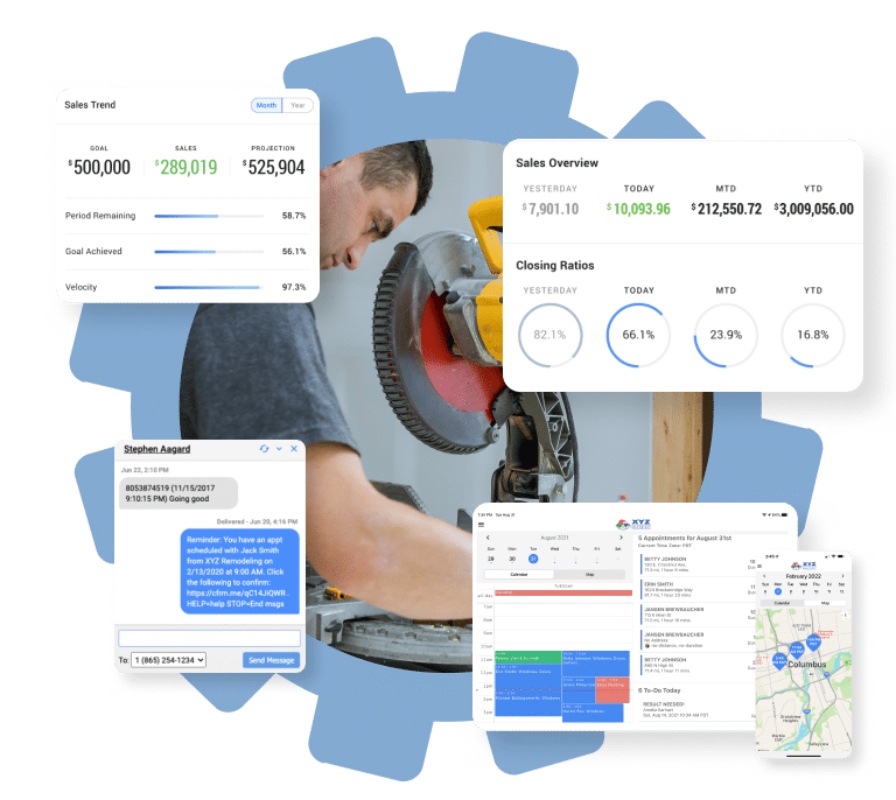896x800 pixels.
Task: Close the Stephen Aagard chat window
Action: coord(294,449)
